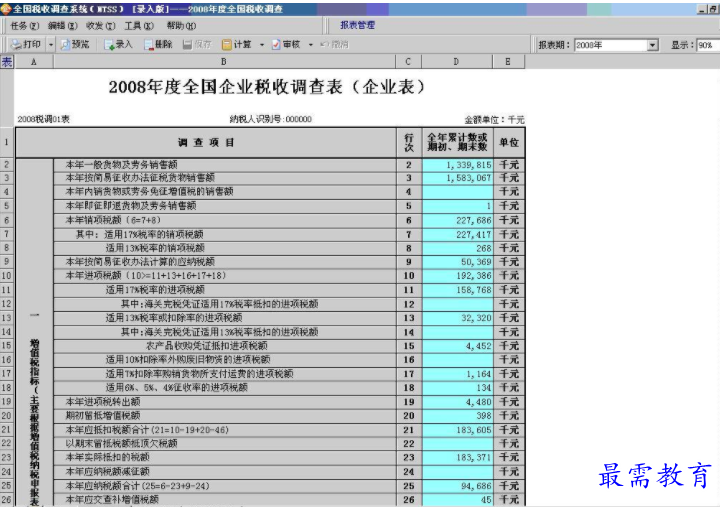Click the 纳税人识别号:000000 label
The height and width of the screenshot is (507, 720).
tap(270, 119)
